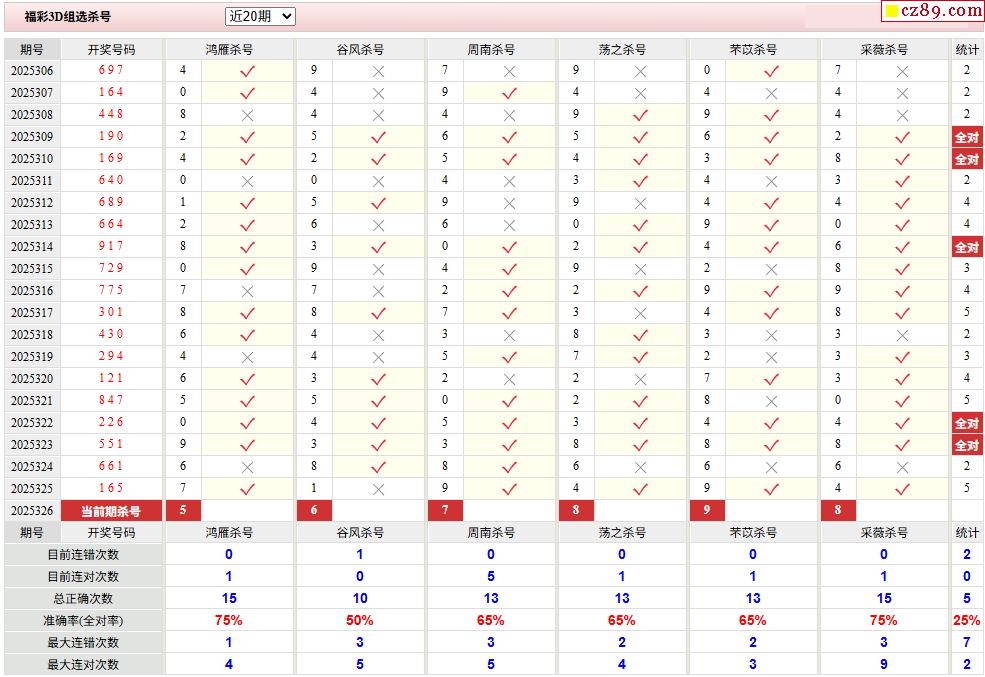Select period number 2025320
The image size is (985, 677).
coord(32,378)
